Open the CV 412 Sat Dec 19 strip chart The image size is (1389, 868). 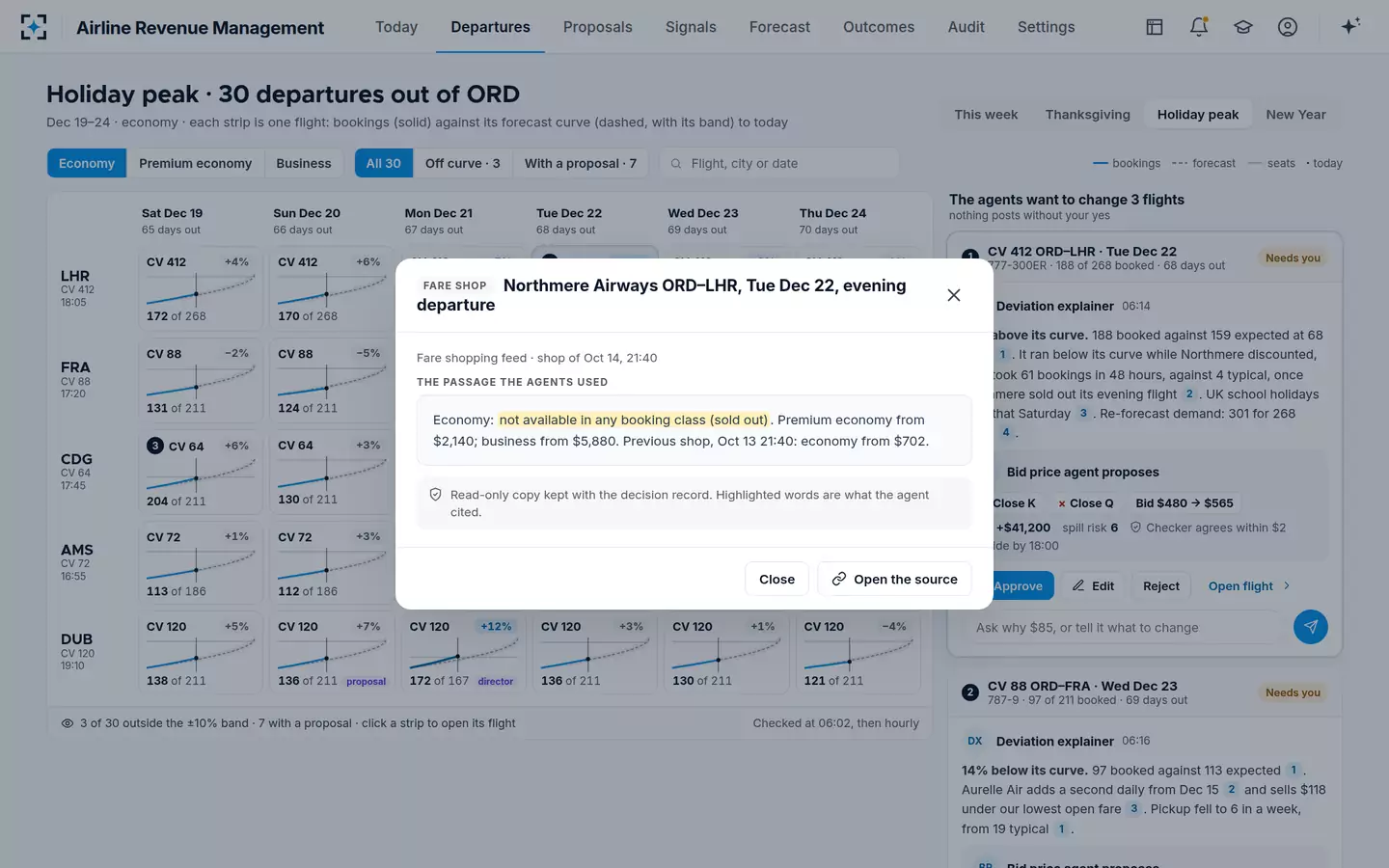pyautogui.click(x=201, y=288)
